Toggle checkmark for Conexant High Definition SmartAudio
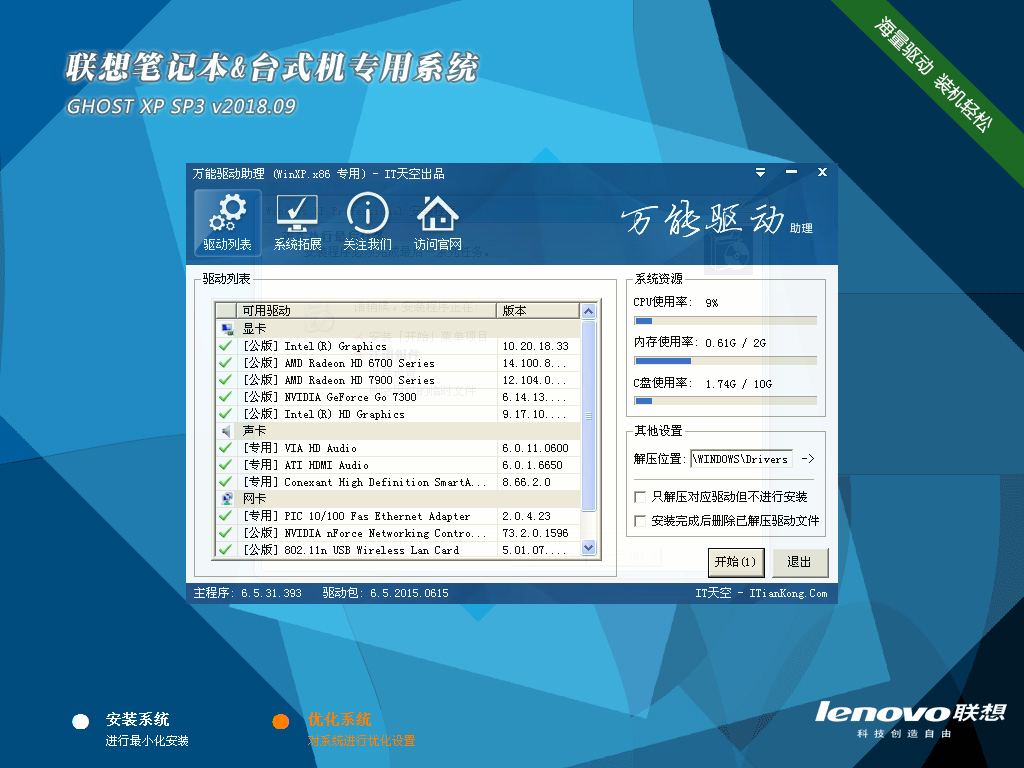 (x=225, y=482)
